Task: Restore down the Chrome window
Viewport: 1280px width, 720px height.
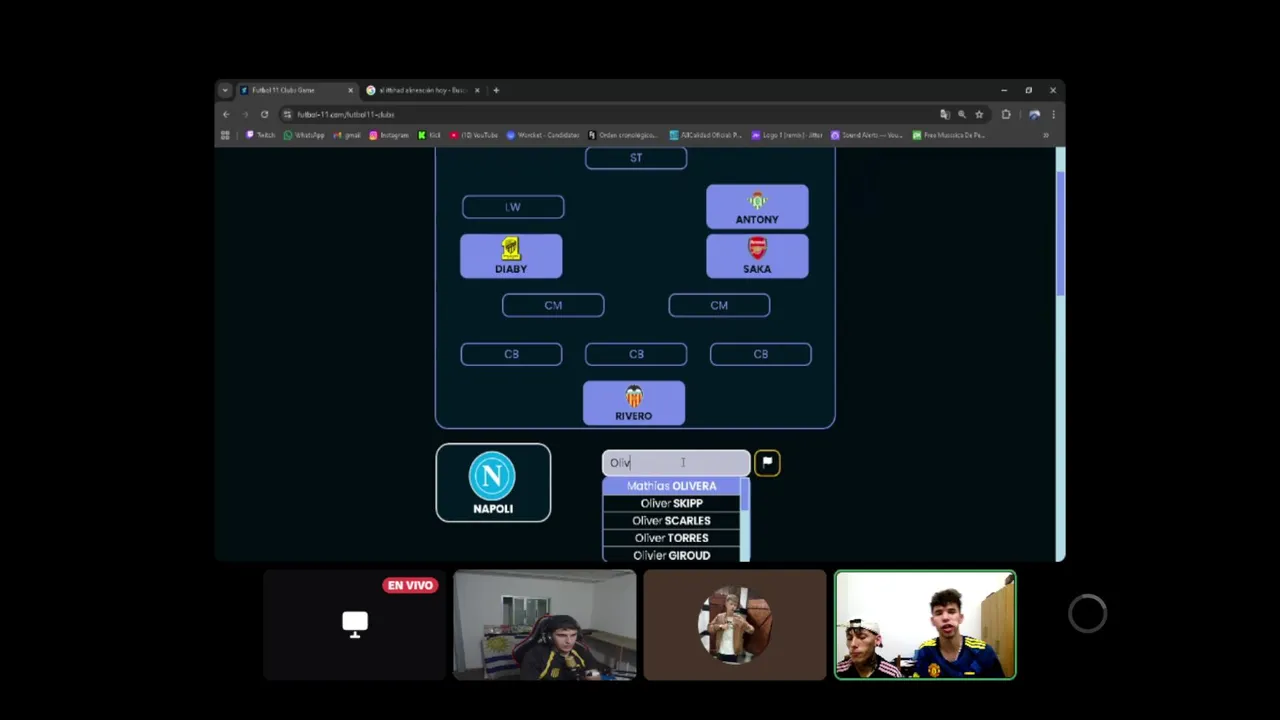Action: pos(1028,90)
